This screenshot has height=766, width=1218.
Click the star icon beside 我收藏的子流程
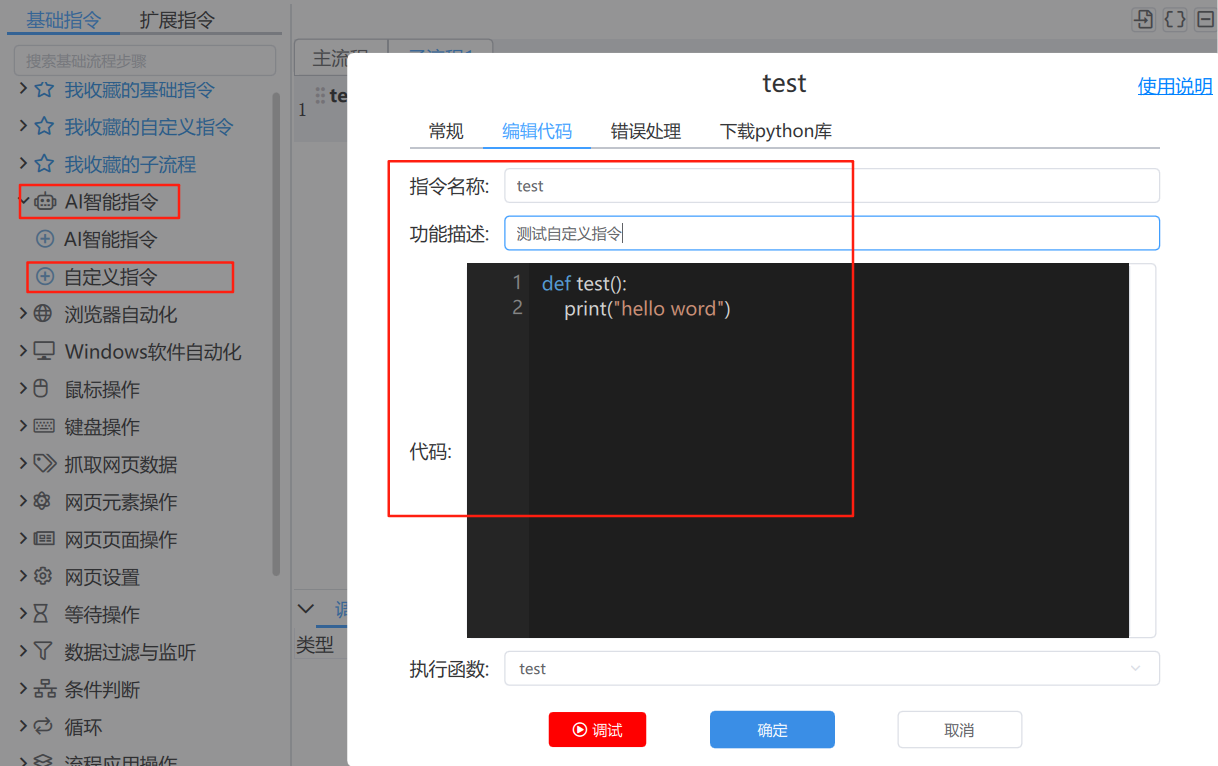pos(44,164)
